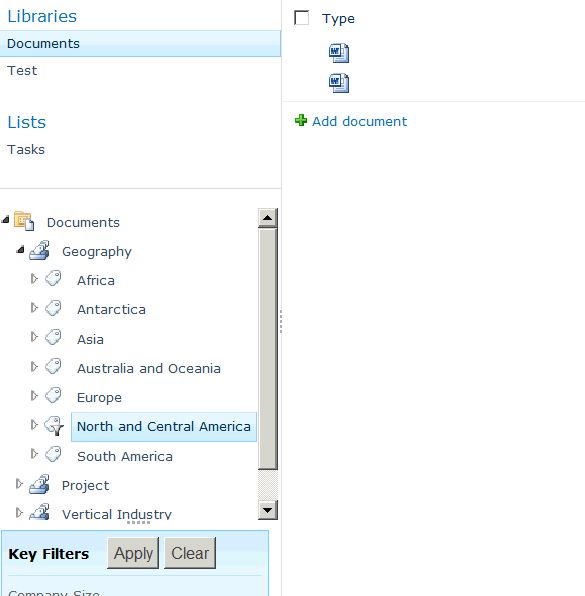
Task: Open the Test library in the sidebar
Action: [22, 71]
